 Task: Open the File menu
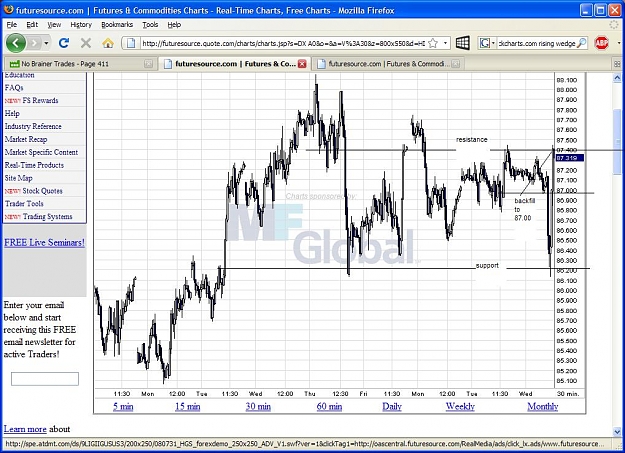12,25
